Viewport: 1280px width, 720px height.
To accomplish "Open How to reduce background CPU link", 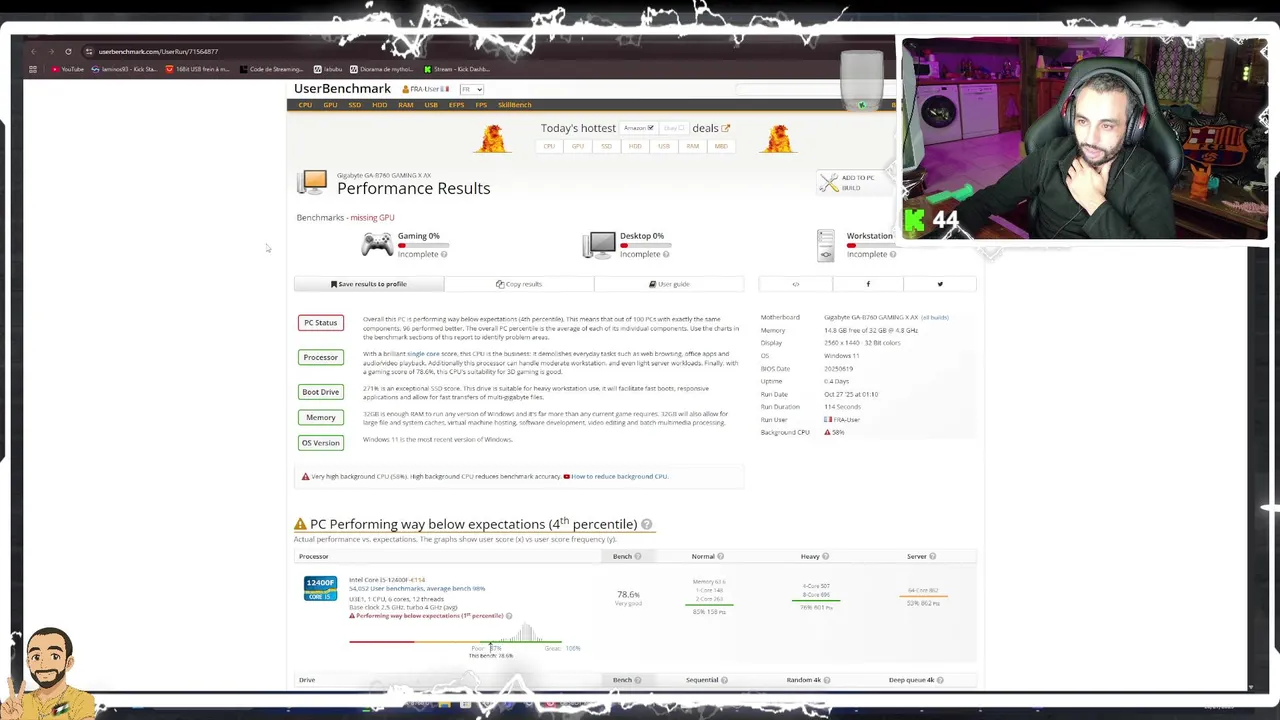I will [x=618, y=476].
